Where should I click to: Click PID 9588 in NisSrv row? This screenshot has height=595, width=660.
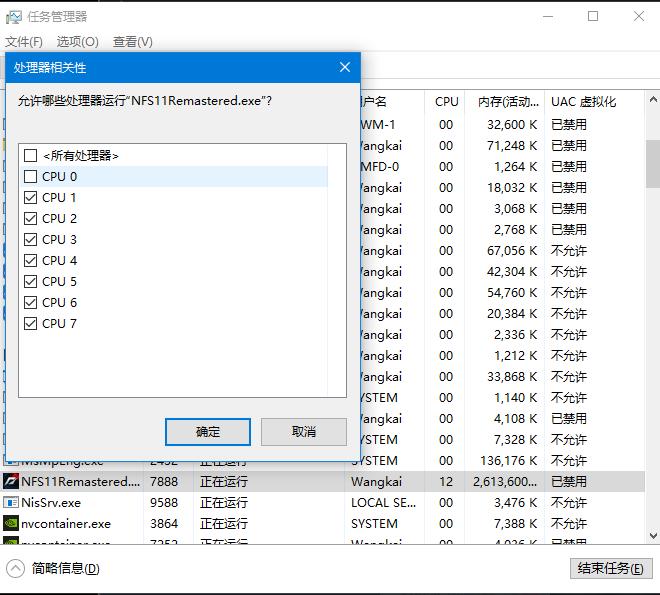pos(164,502)
